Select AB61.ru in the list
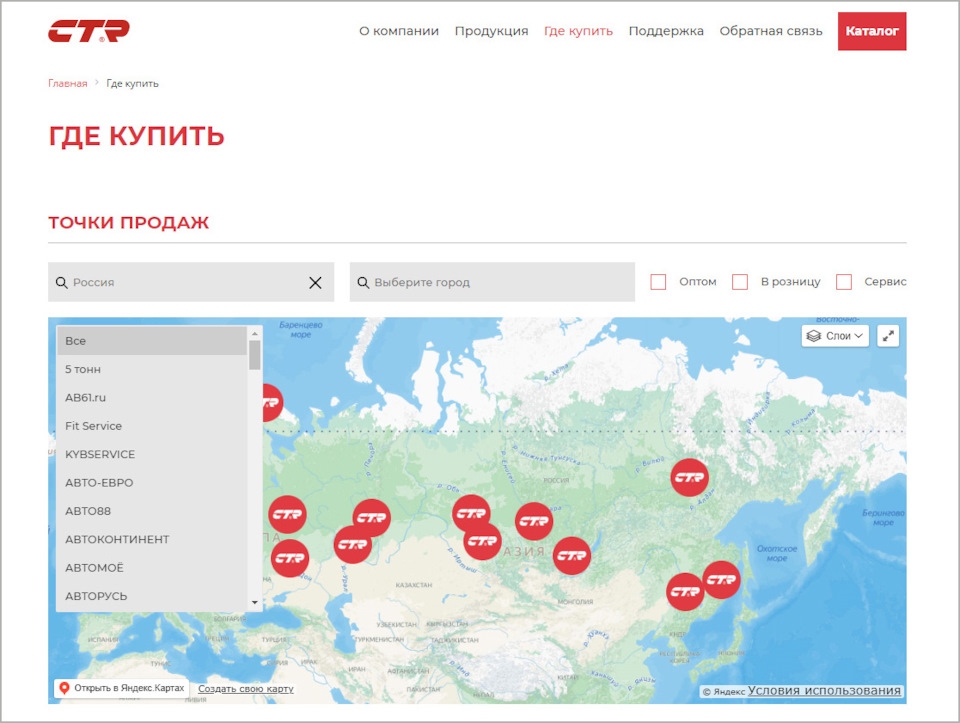960x723 pixels. coord(152,398)
